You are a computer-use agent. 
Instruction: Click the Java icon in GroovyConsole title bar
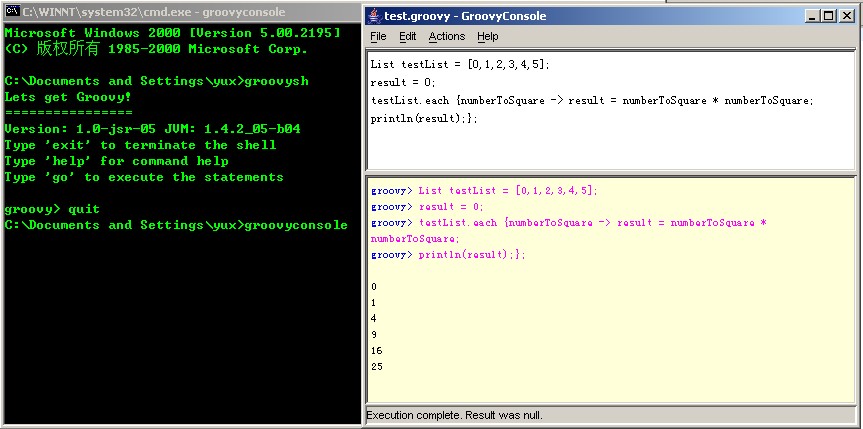pos(375,16)
